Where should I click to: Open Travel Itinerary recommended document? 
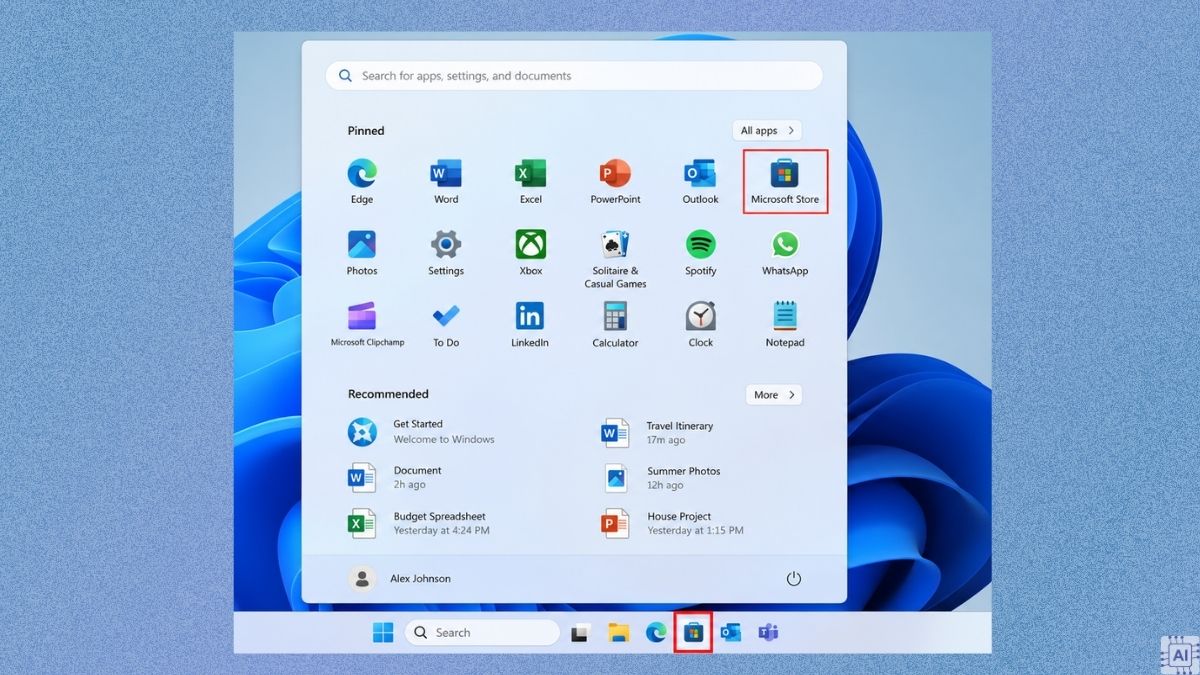coord(657,433)
